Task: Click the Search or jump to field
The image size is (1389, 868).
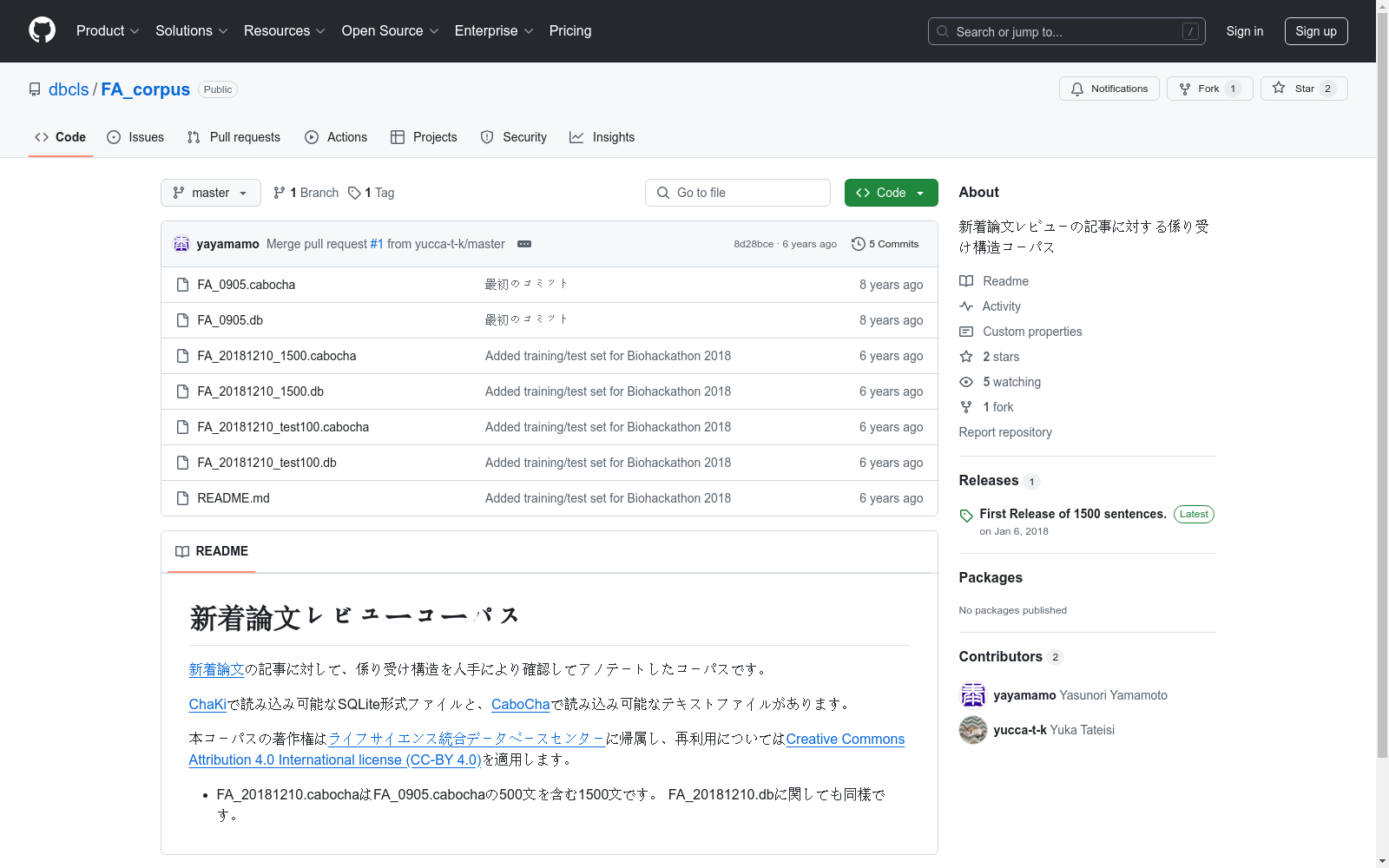Action: click(1067, 31)
